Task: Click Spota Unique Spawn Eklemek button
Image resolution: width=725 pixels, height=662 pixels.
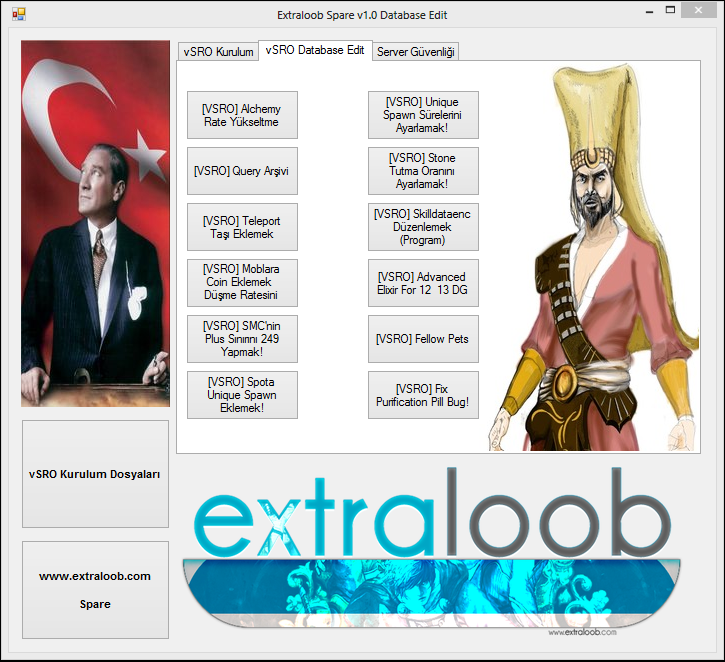Action: [x=242, y=395]
